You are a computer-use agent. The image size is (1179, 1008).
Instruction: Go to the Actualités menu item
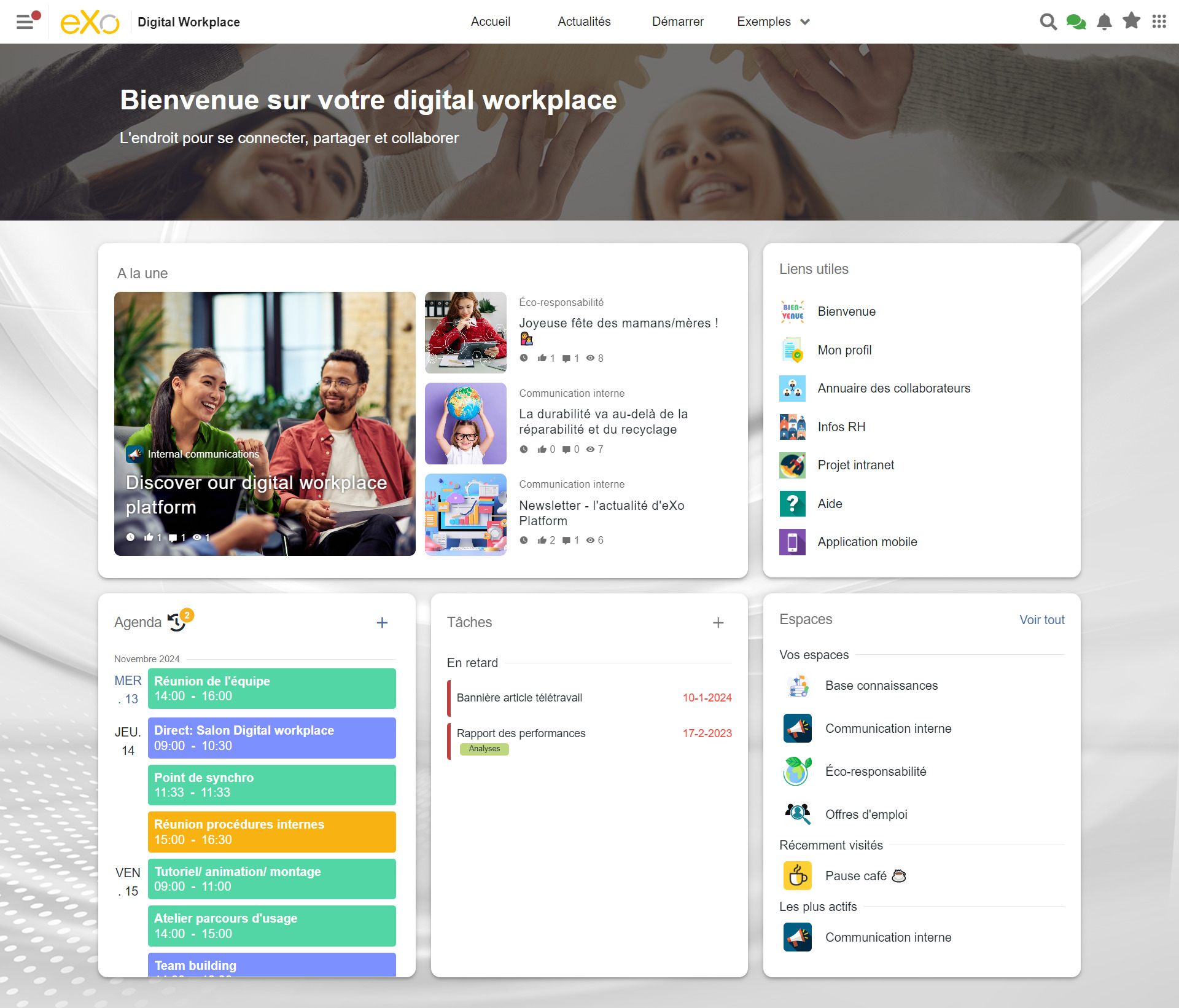583,21
